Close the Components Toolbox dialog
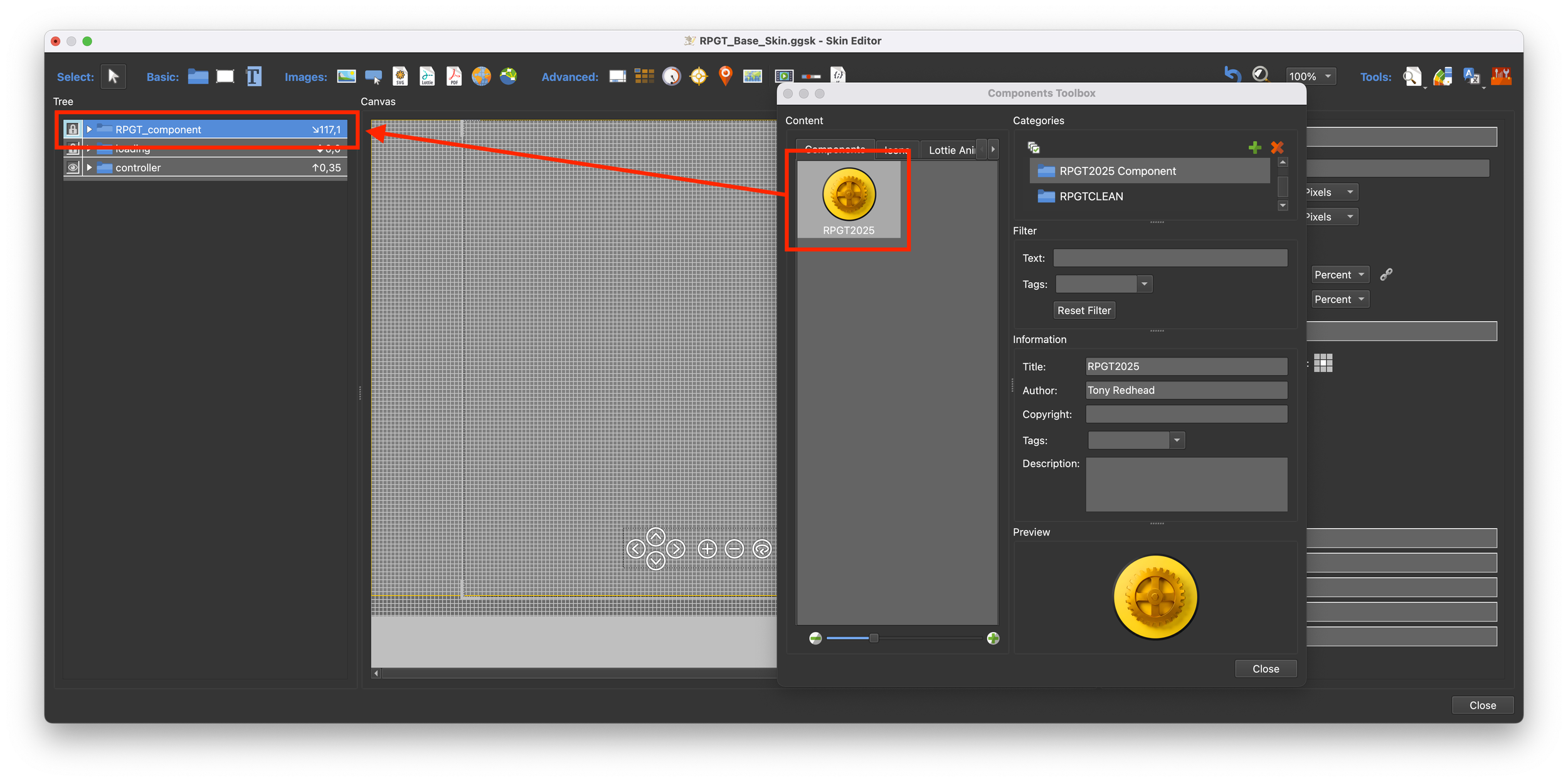1568x782 pixels. point(1265,668)
